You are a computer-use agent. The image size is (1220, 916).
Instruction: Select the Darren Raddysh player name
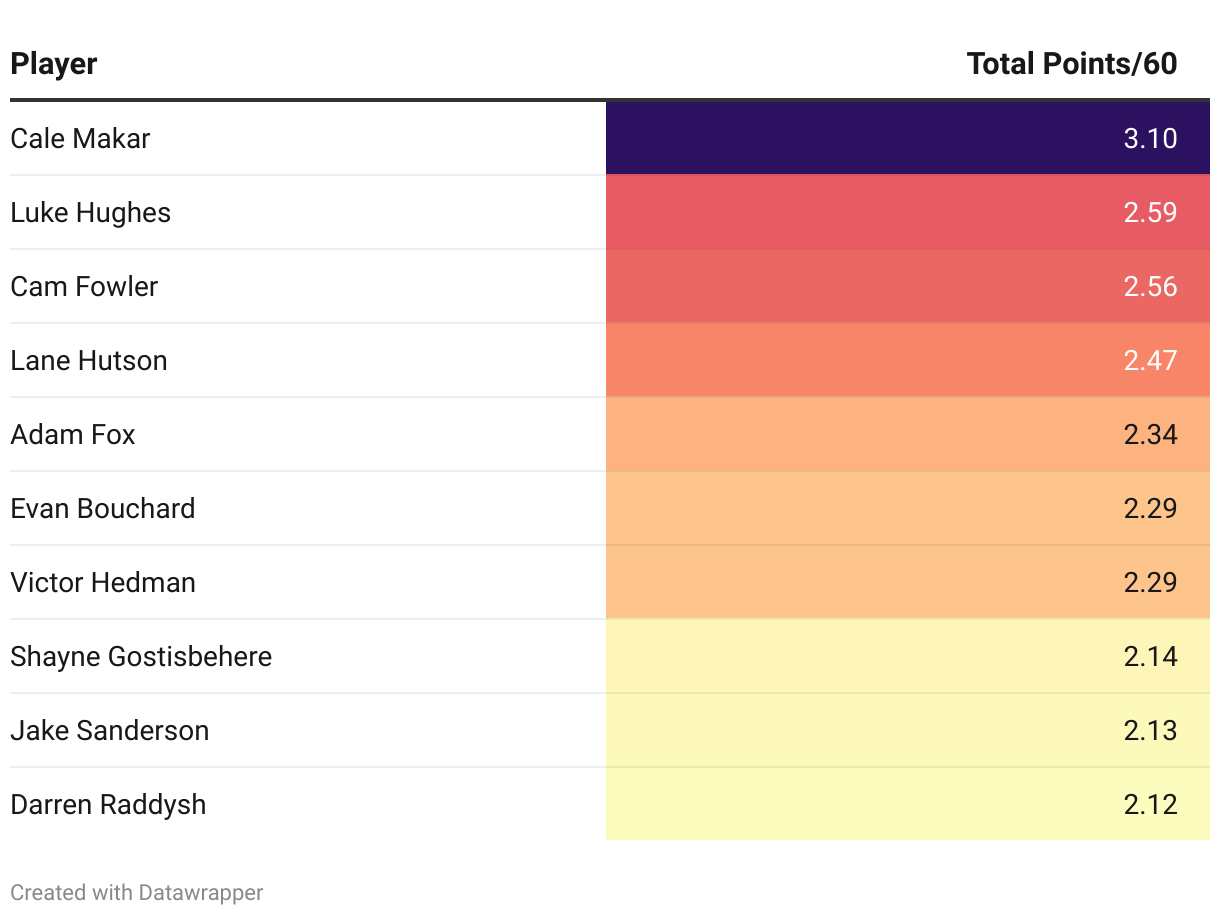(x=108, y=804)
